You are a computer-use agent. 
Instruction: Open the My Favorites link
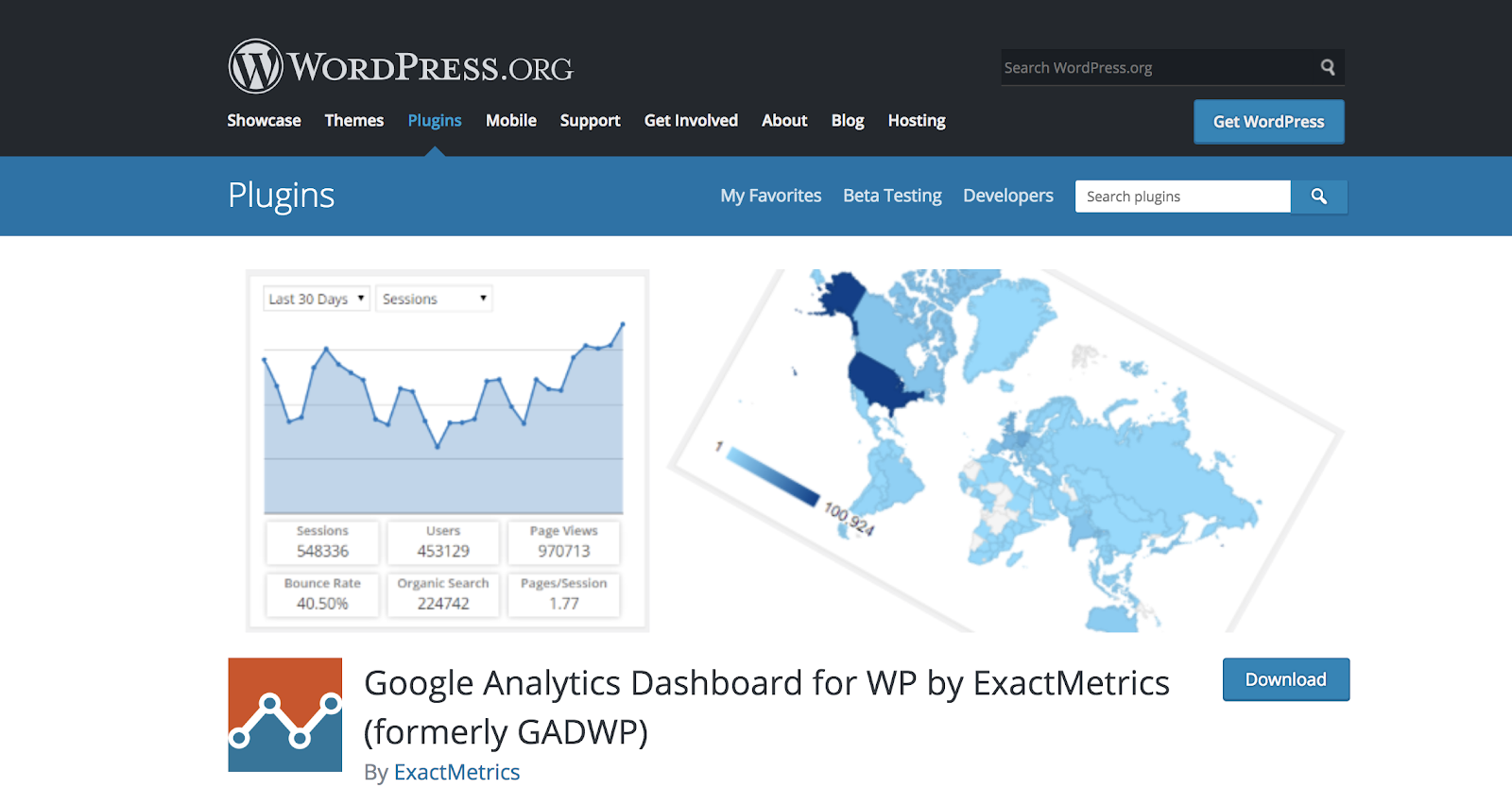pos(771,196)
